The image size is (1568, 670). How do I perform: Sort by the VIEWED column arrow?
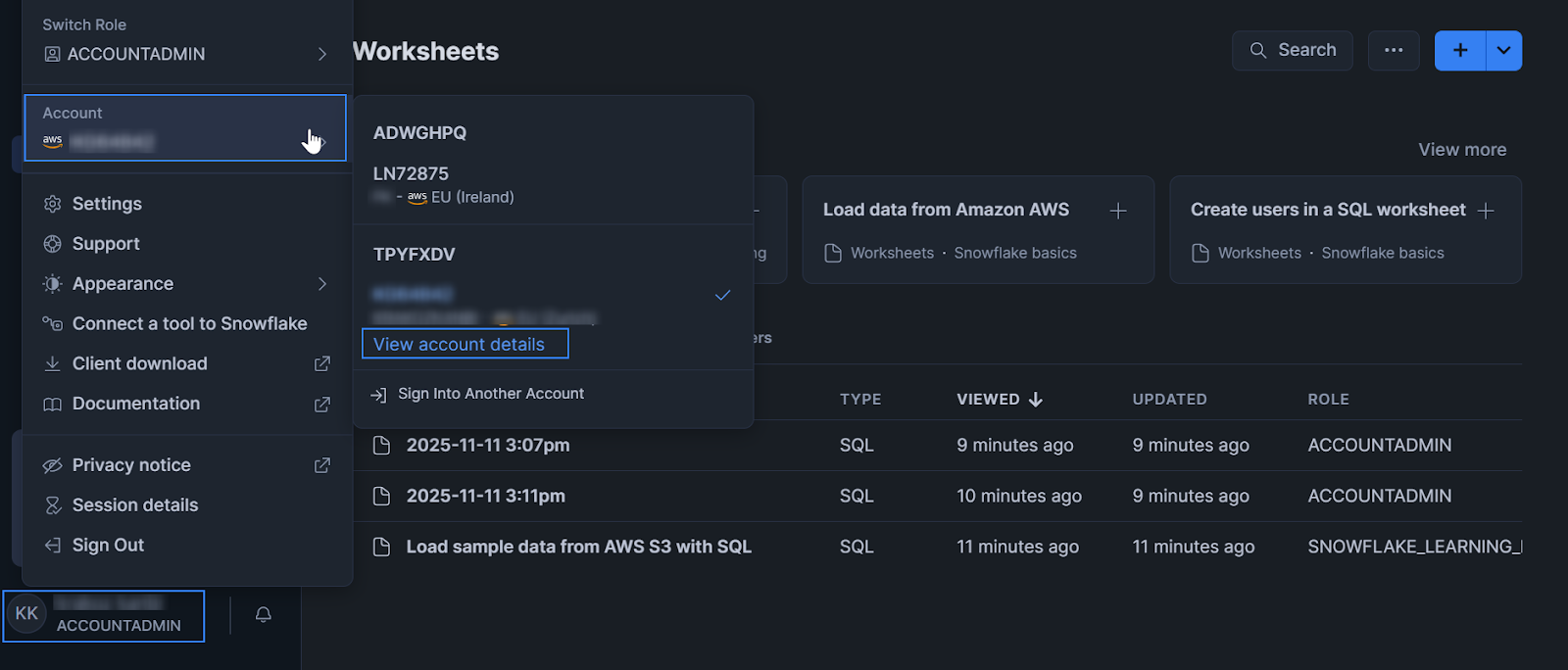(x=1036, y=400)
